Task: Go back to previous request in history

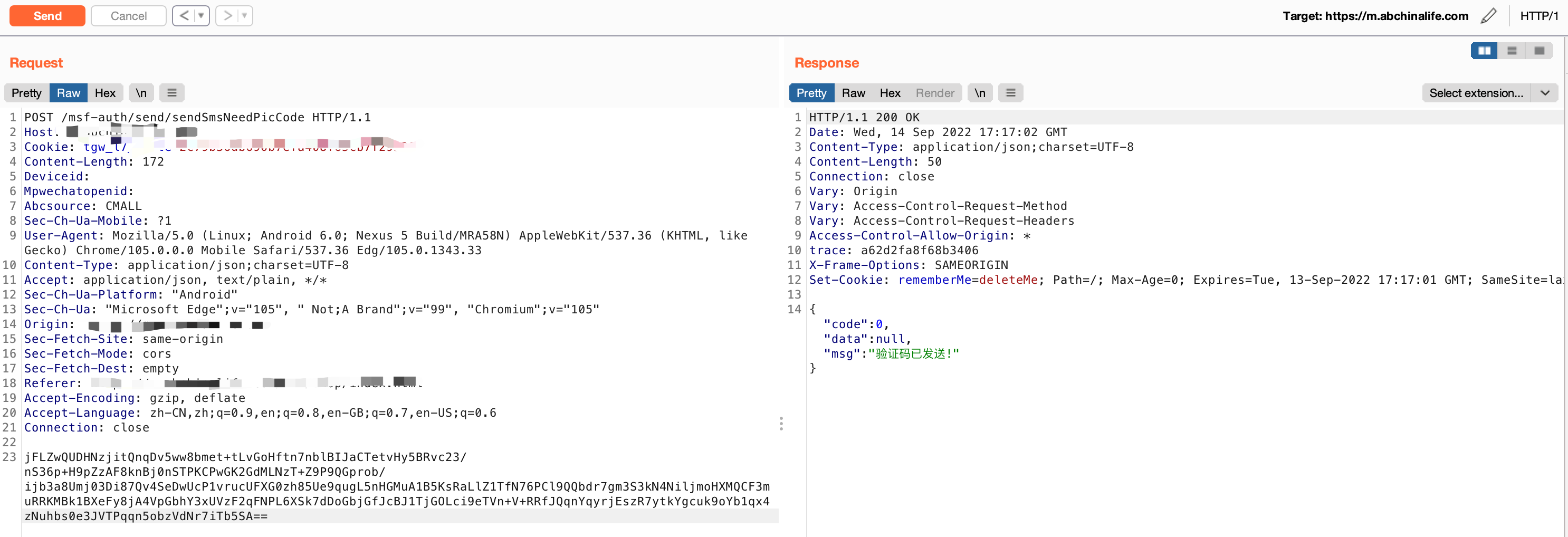Action: (x=184, y=16)
